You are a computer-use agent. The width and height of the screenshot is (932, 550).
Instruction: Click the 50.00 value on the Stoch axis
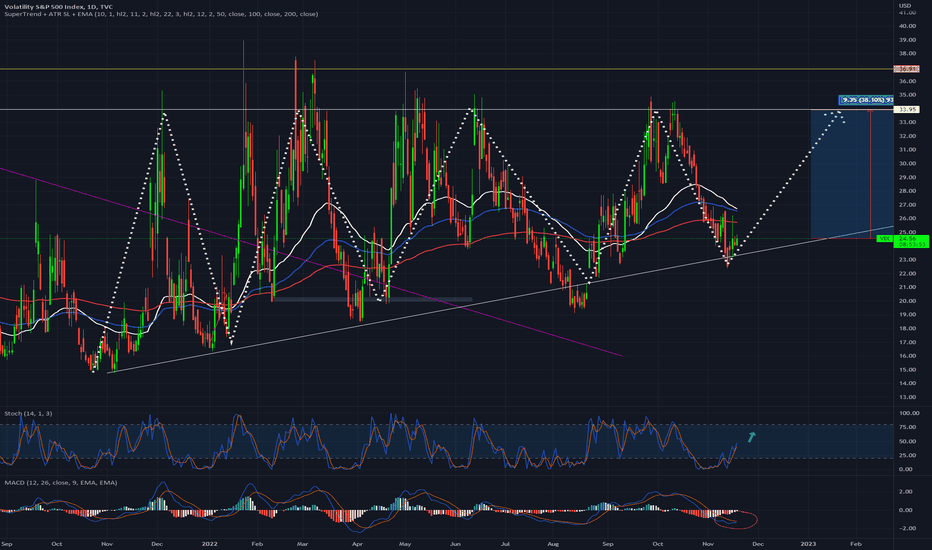click(907, 441)
